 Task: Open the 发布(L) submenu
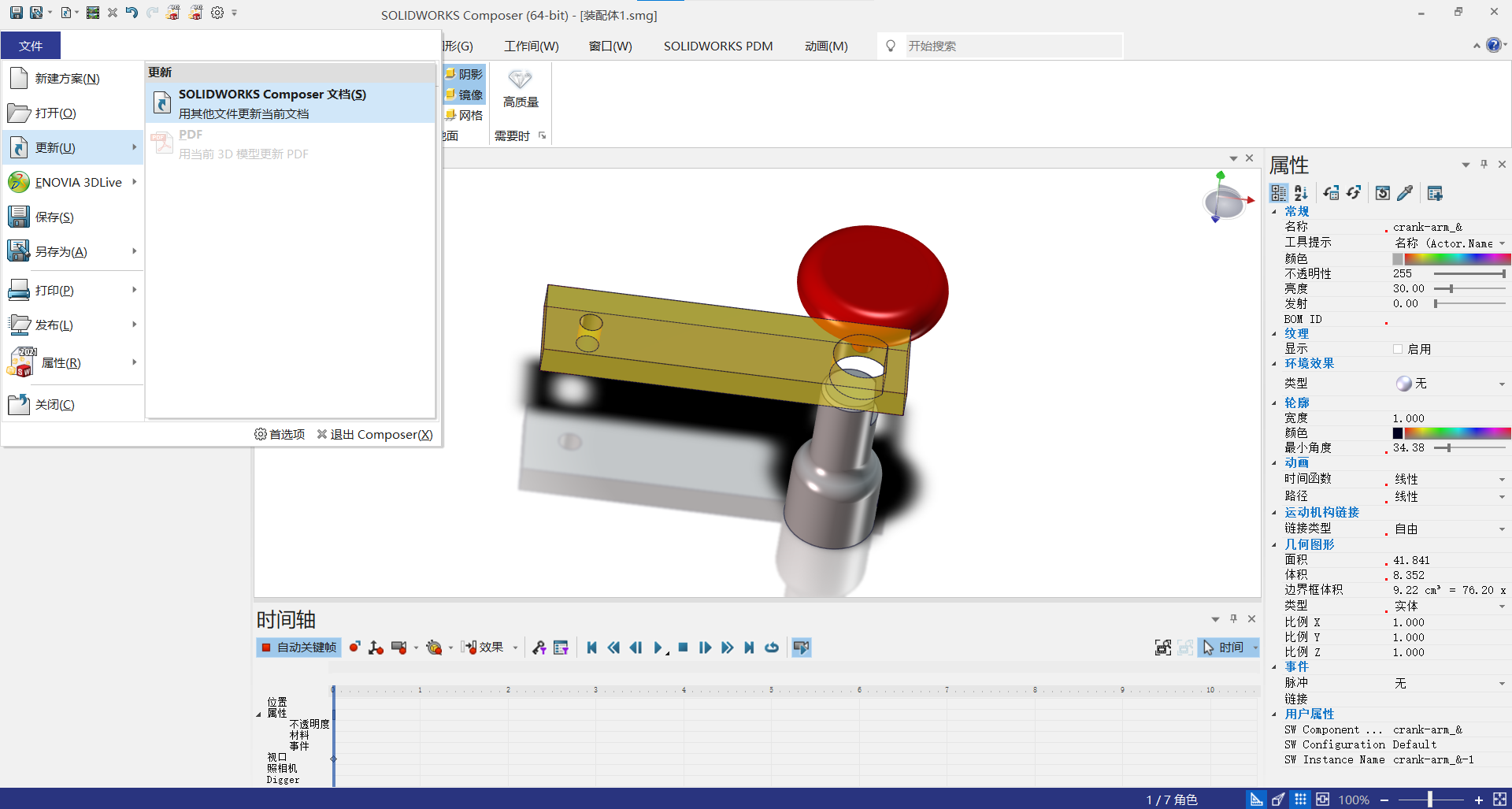tap(73, 325)
